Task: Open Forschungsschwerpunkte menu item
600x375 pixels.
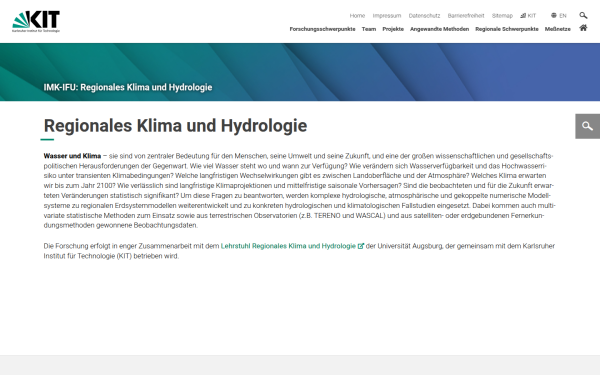Action: click(322, 29)
